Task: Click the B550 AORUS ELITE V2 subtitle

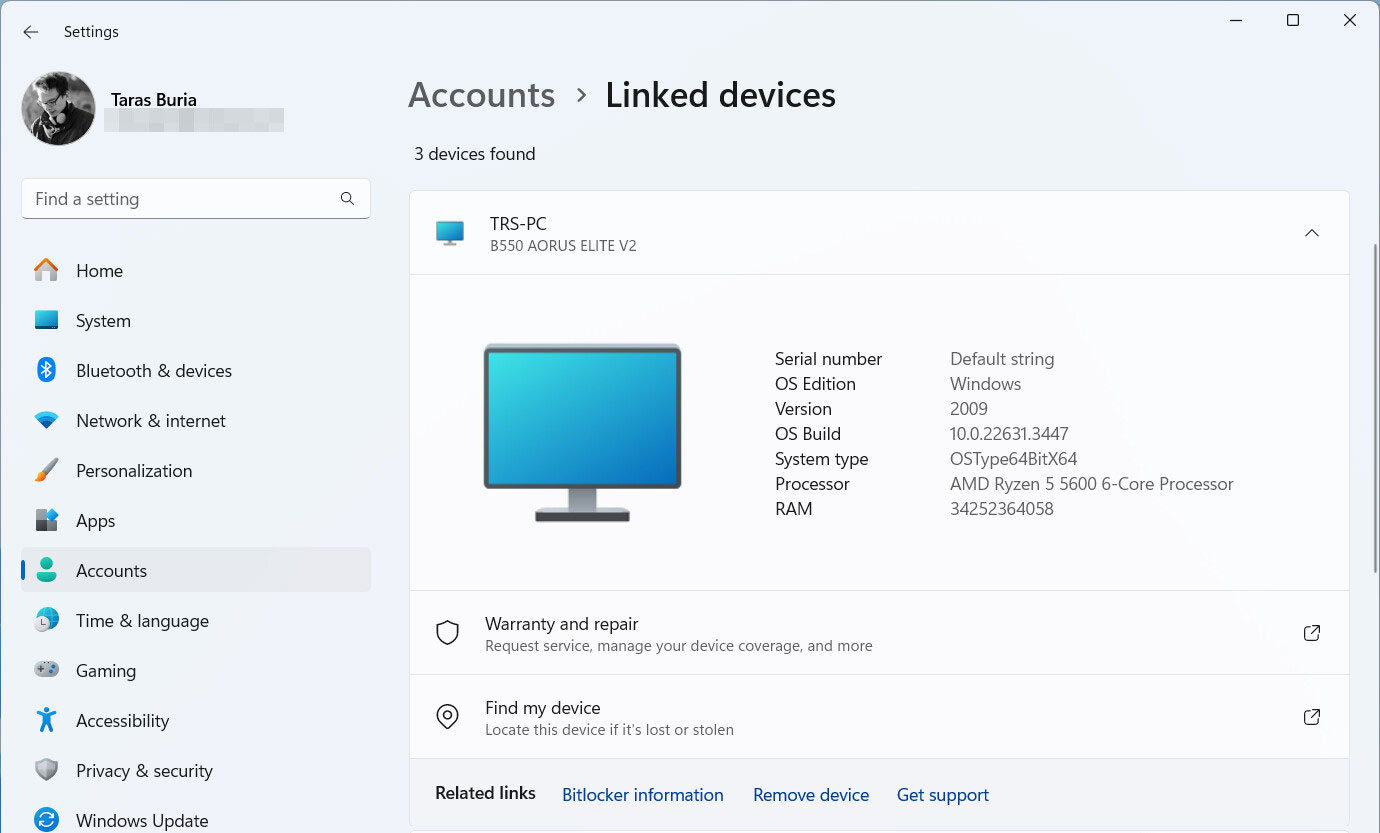Action: tap(563, 246)
